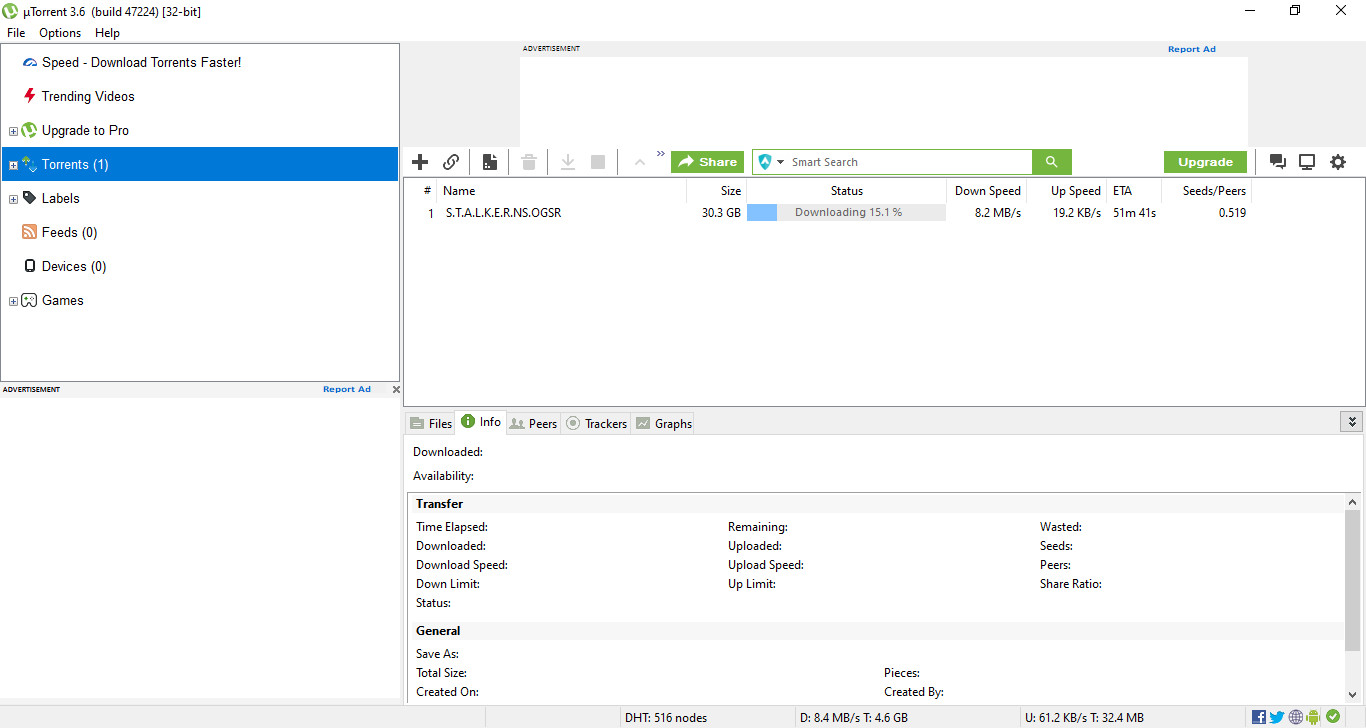Switch to the Peers tab

tap(534, 424)
